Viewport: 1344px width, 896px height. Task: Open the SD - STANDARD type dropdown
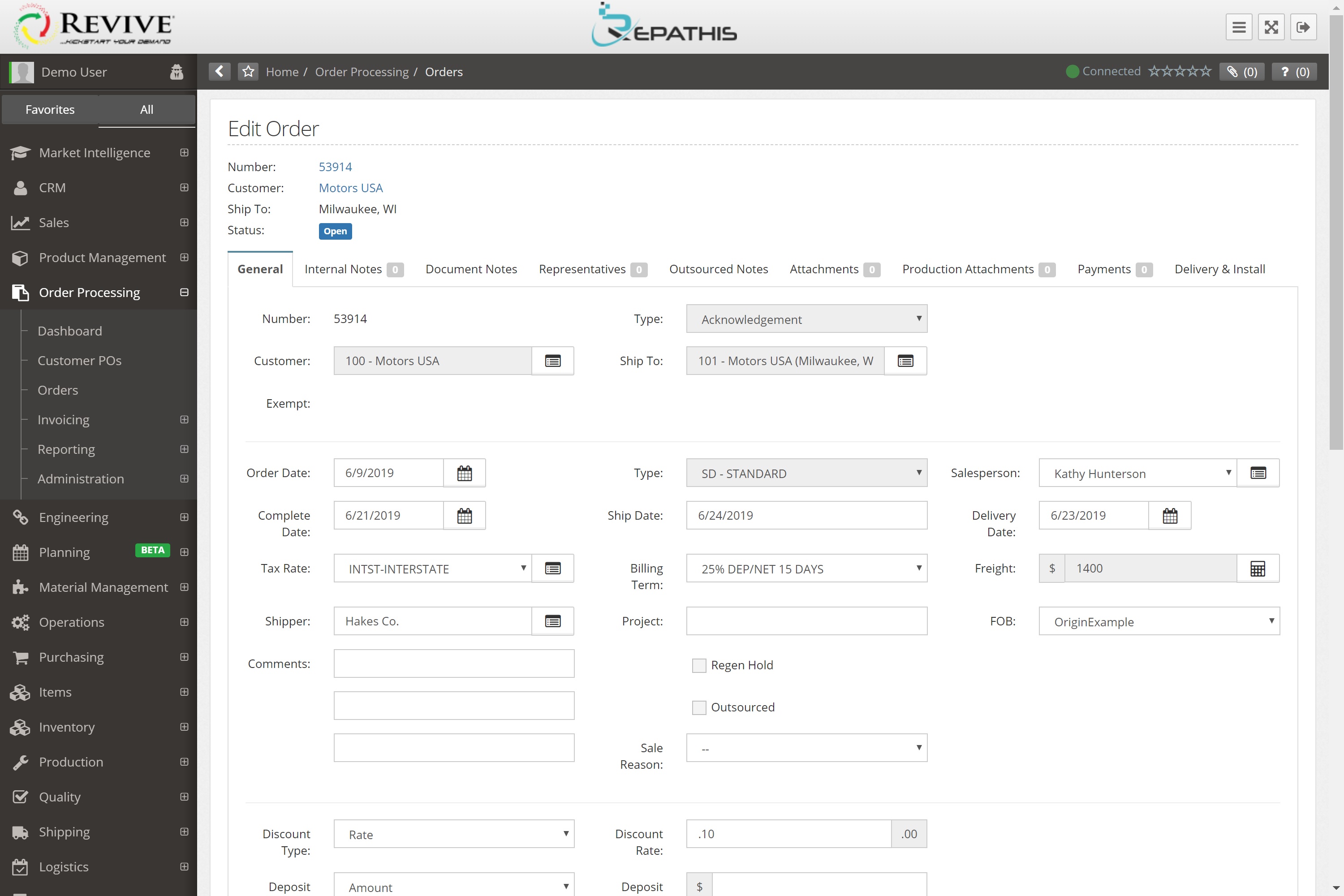(x=806, y=473)
